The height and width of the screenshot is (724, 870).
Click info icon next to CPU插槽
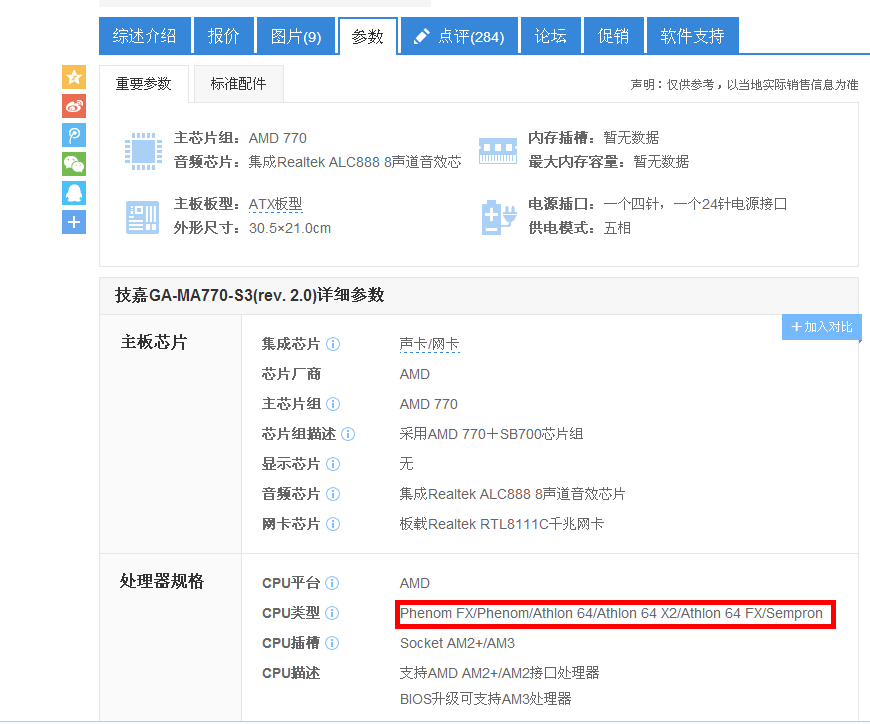[x=332, y=644]
